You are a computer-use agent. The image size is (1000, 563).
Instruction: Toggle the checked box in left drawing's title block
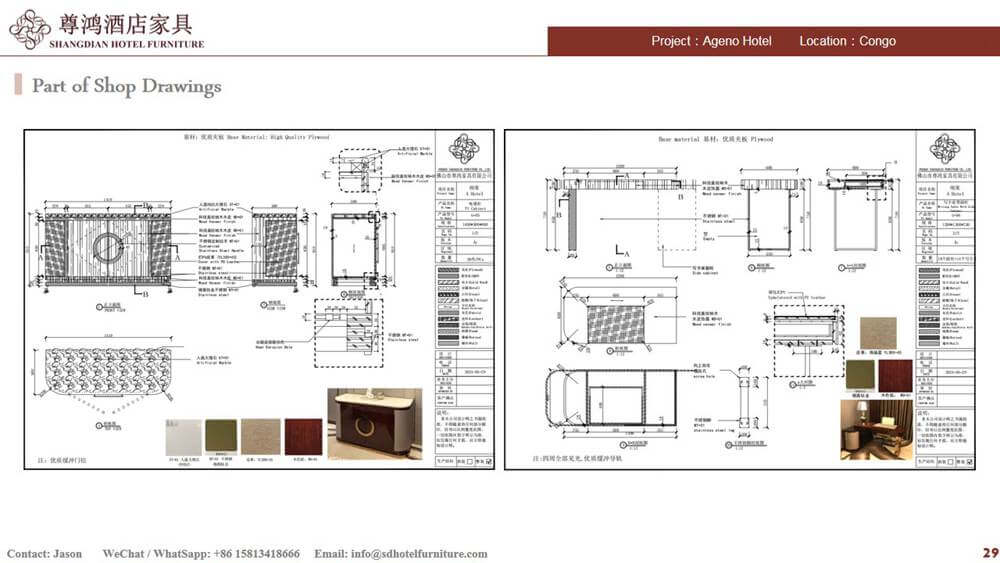pyautogui.click(x=490, y=462)
